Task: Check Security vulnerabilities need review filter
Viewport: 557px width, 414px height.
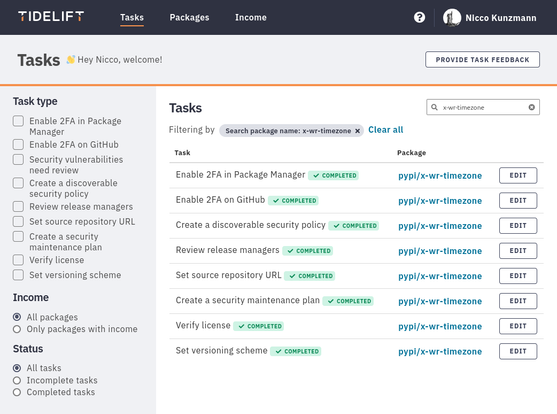Action: [x=18, y=159]
